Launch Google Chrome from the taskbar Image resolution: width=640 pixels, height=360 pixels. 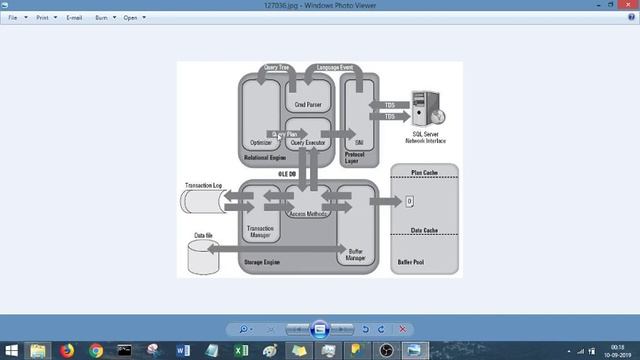click(96, 351)
